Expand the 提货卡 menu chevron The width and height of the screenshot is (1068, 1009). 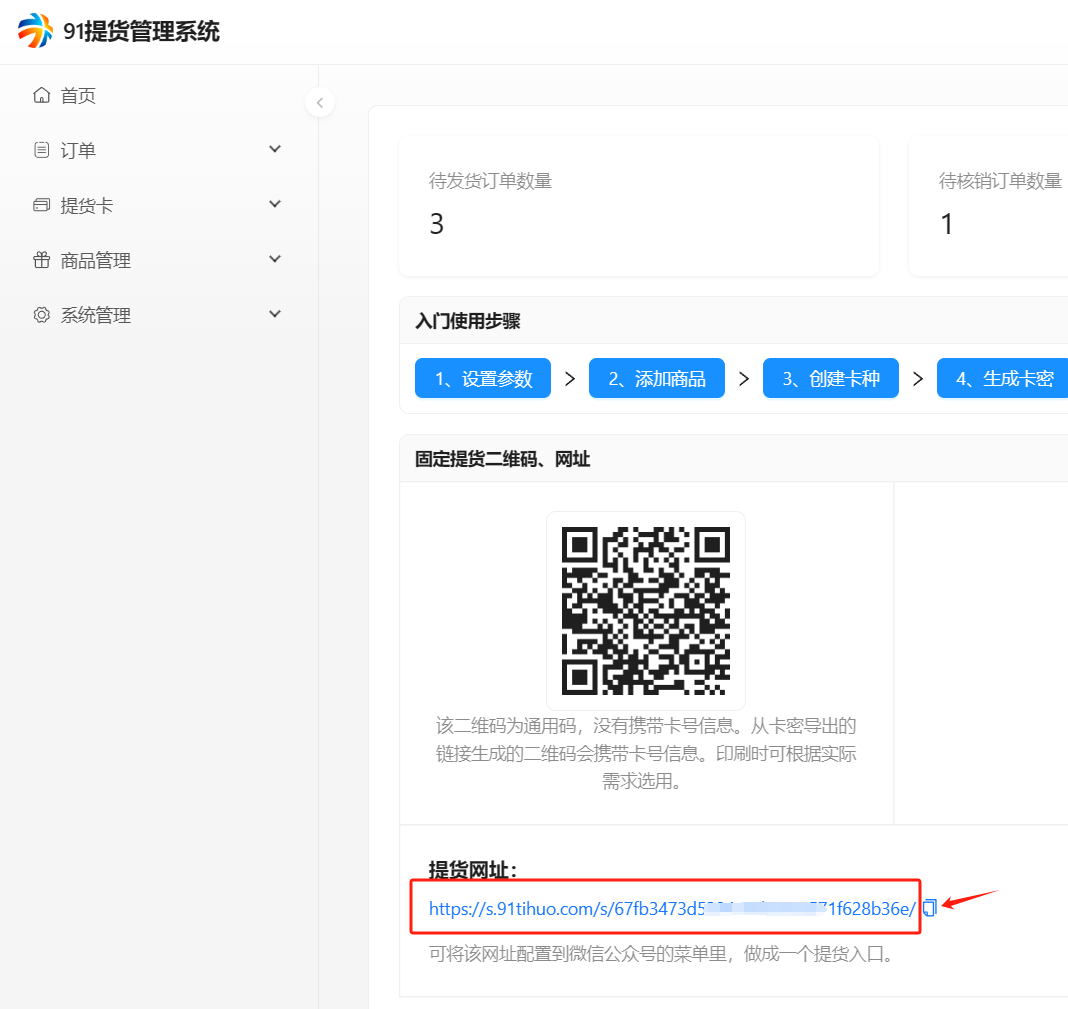[275, 204]
